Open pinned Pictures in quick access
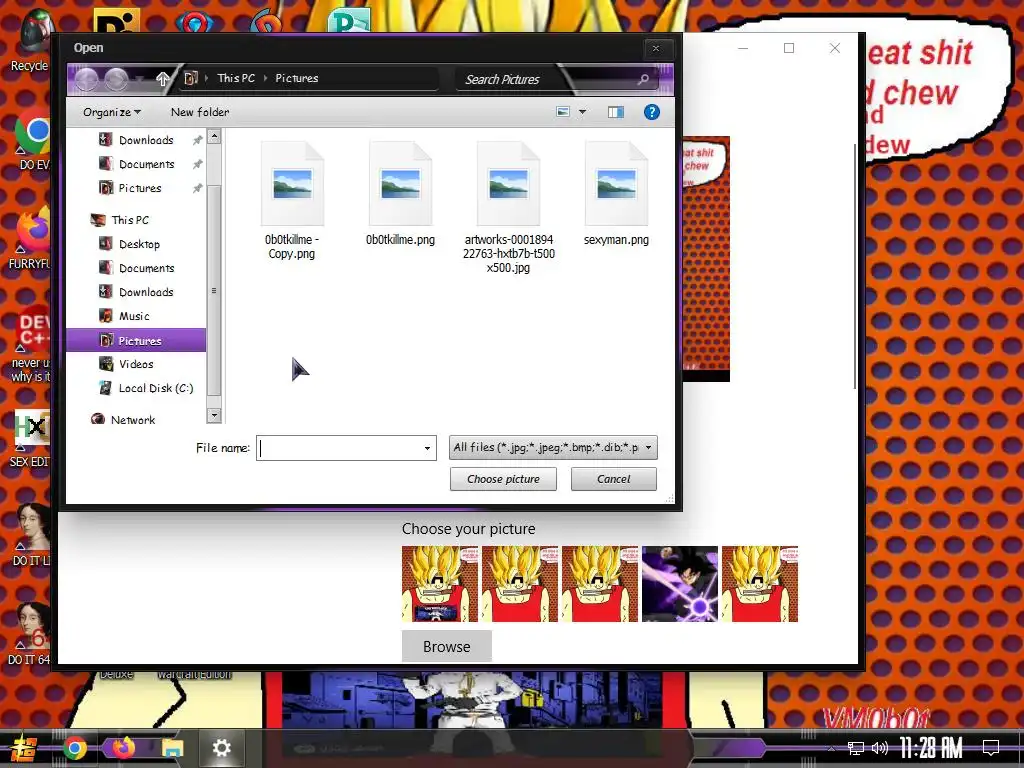This screenshot has height=768, width=1024. pyautogui.click(x=140, y=188)
